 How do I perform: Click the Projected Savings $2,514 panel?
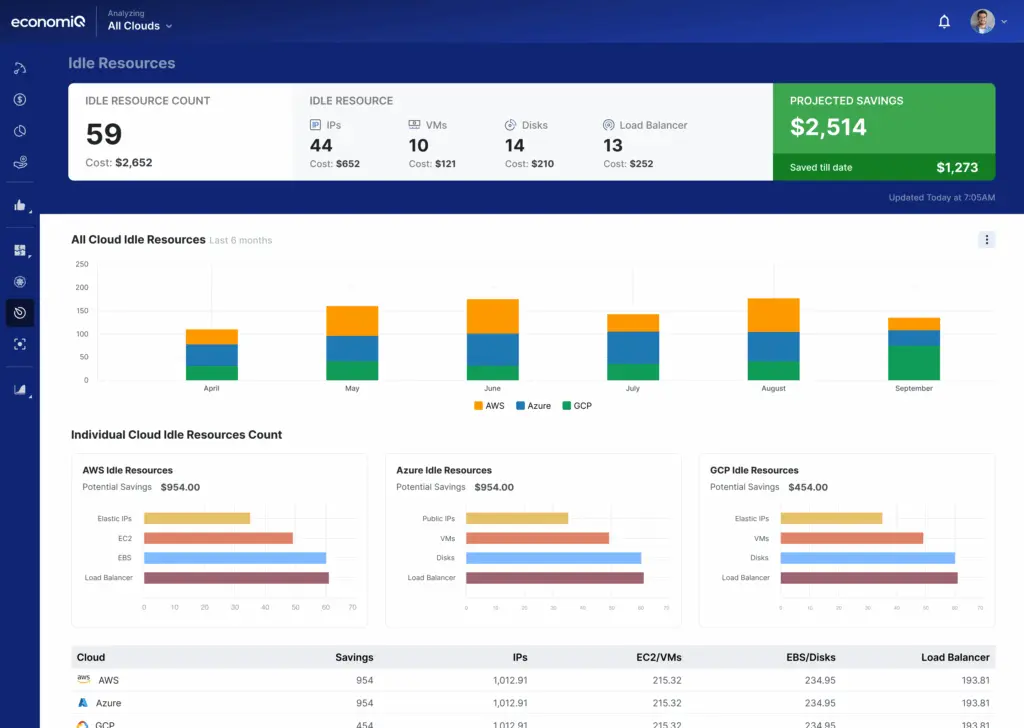click(884, 120)
